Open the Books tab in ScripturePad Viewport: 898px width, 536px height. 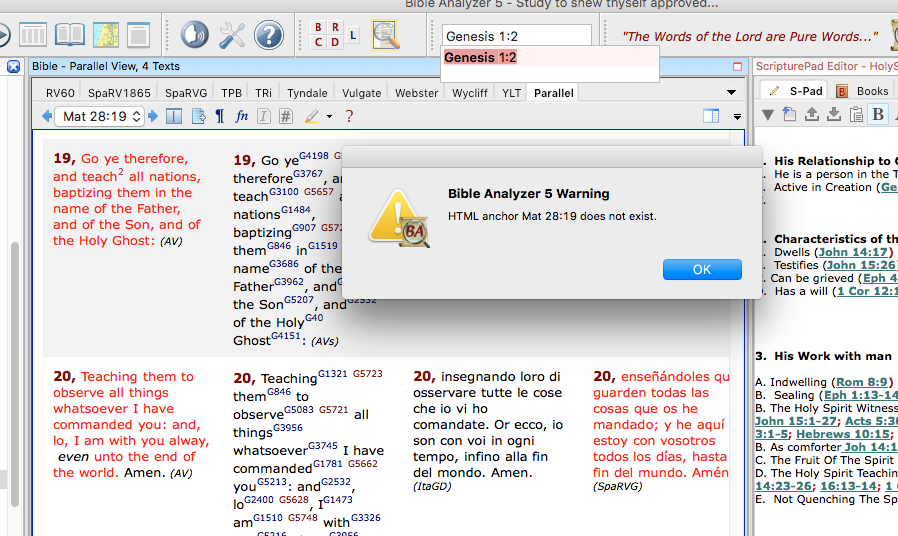(862, 91)
